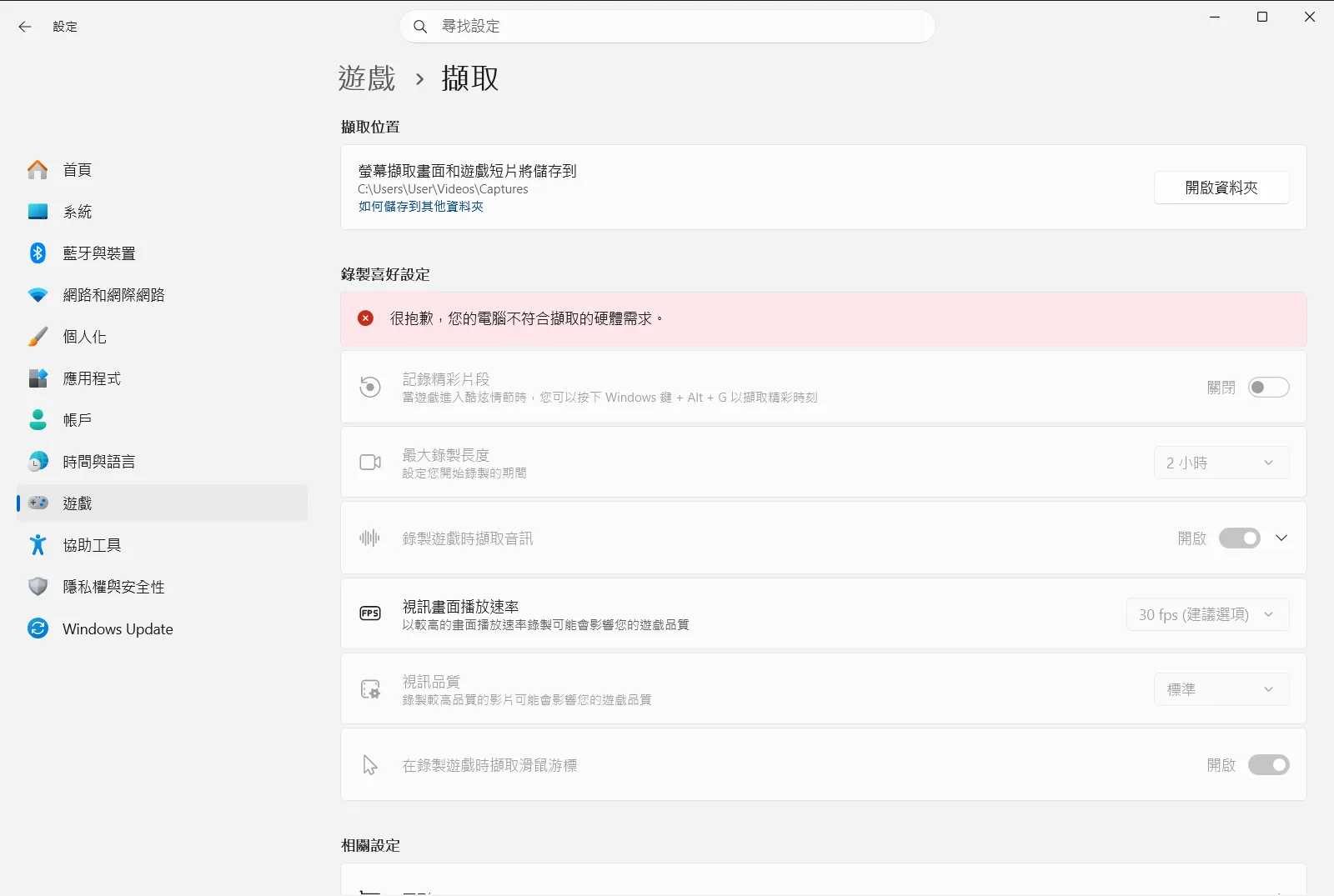Screen dimensions: 1334x896
Task: Toggle the 錄製遊戲時擷取音訊 switch
Action: point(1240,538)
